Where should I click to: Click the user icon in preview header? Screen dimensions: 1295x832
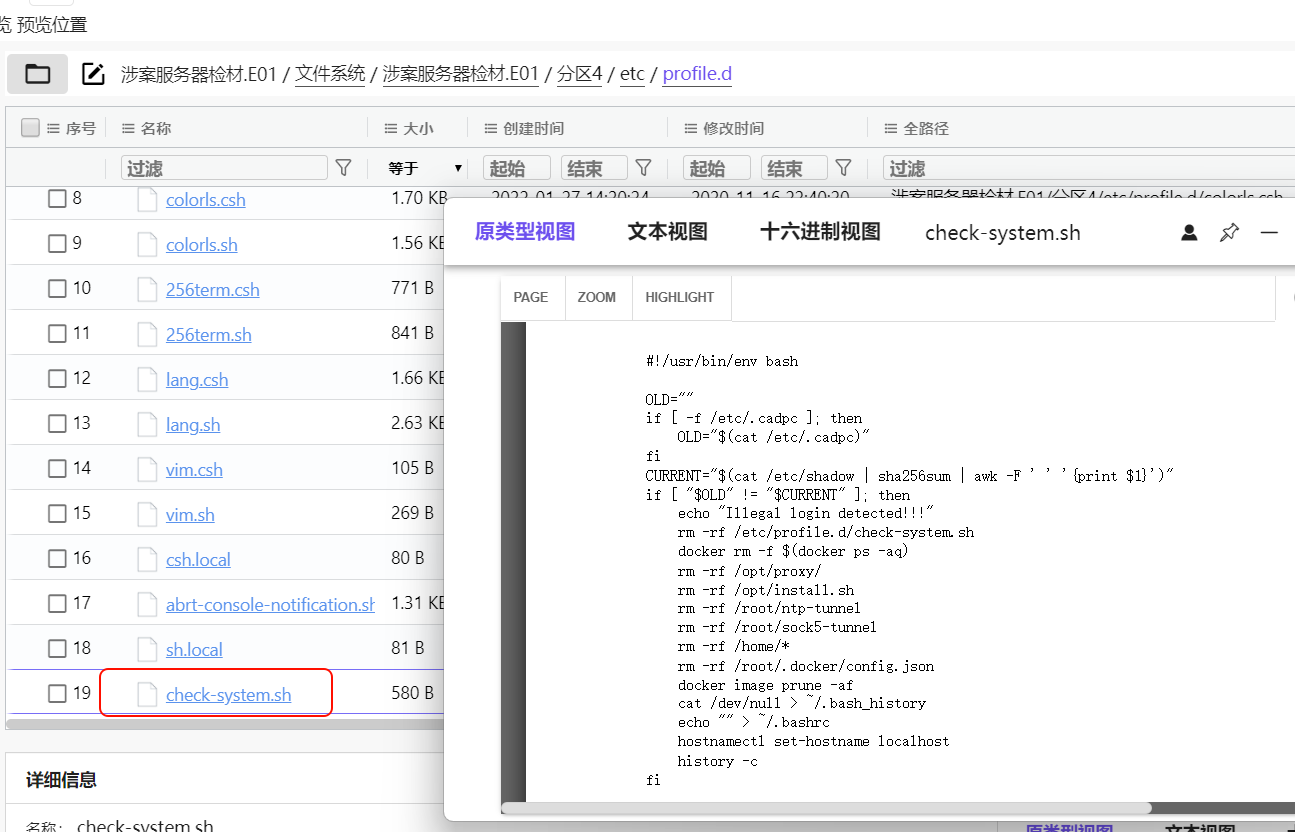coord(1189,233)
